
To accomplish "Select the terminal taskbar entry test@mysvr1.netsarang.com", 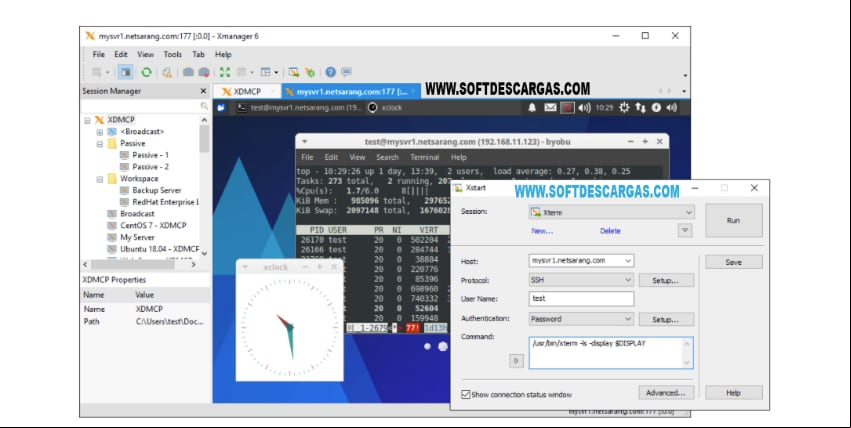I will click(300, 107).
